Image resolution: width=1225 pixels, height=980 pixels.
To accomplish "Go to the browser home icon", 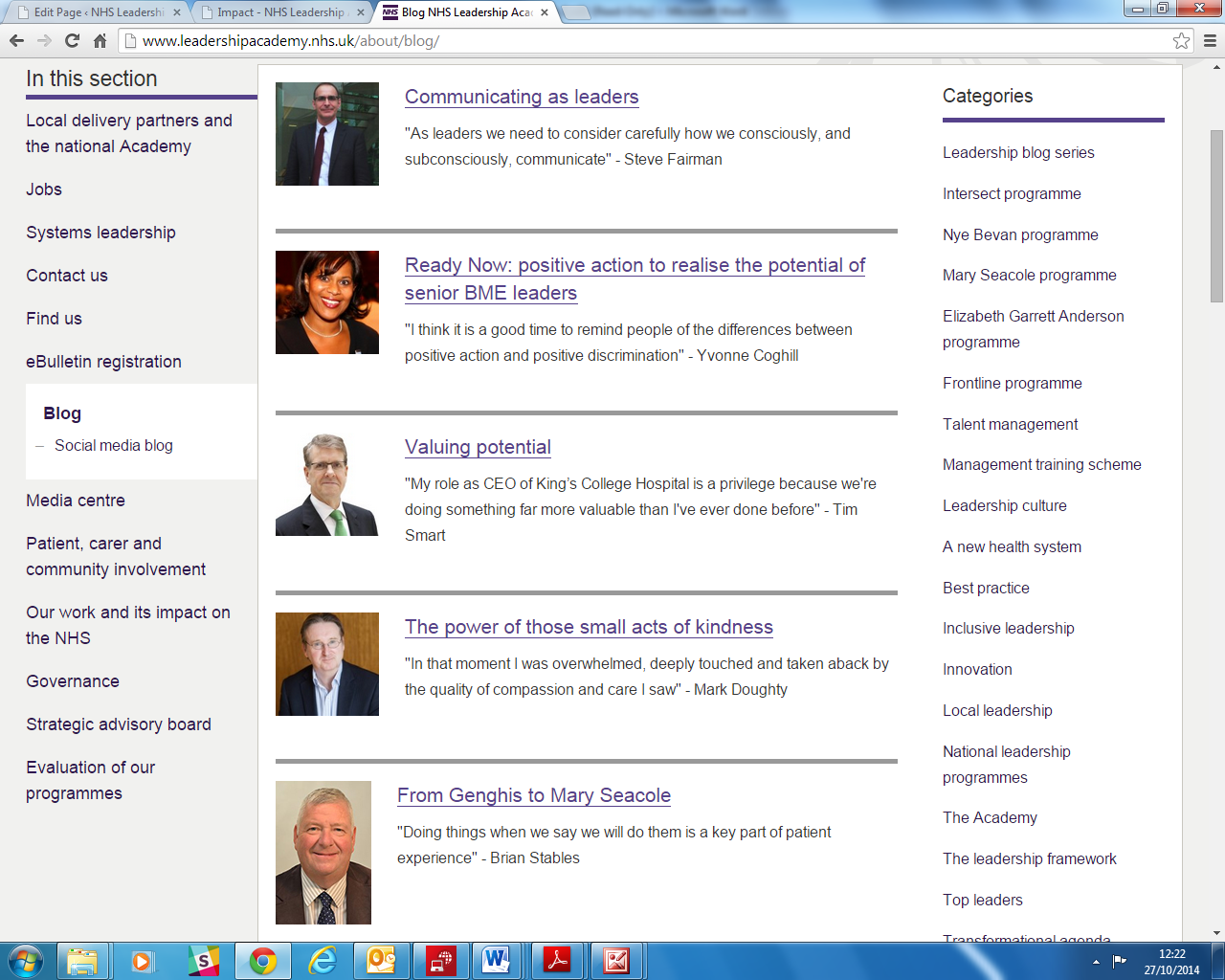I will pyautogui.click(x=100, y=40).
